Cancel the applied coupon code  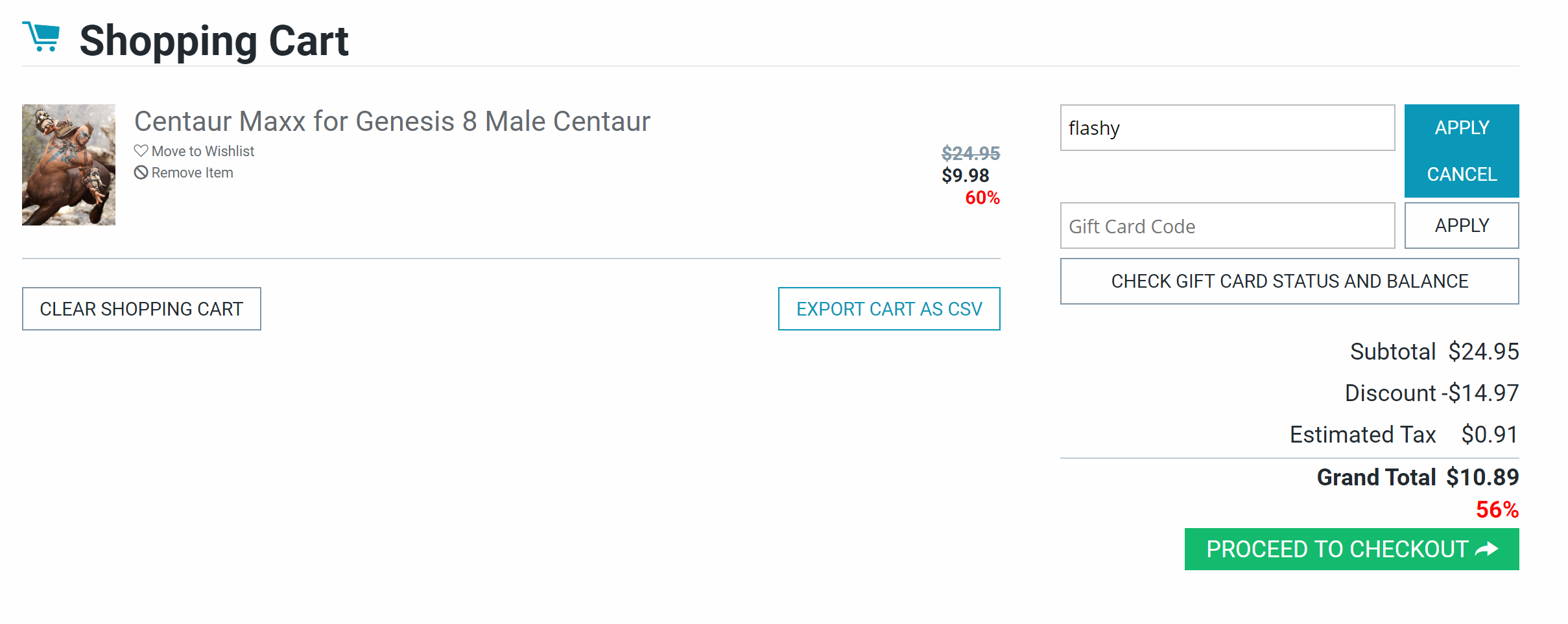tap(1462, 174)
